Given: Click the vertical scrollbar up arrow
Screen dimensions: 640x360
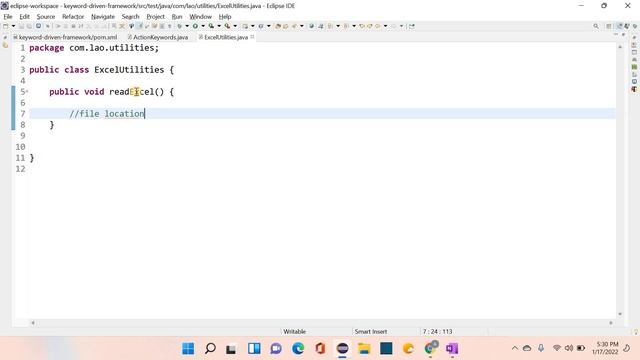Looking at the screenshot, I should 620,47.
